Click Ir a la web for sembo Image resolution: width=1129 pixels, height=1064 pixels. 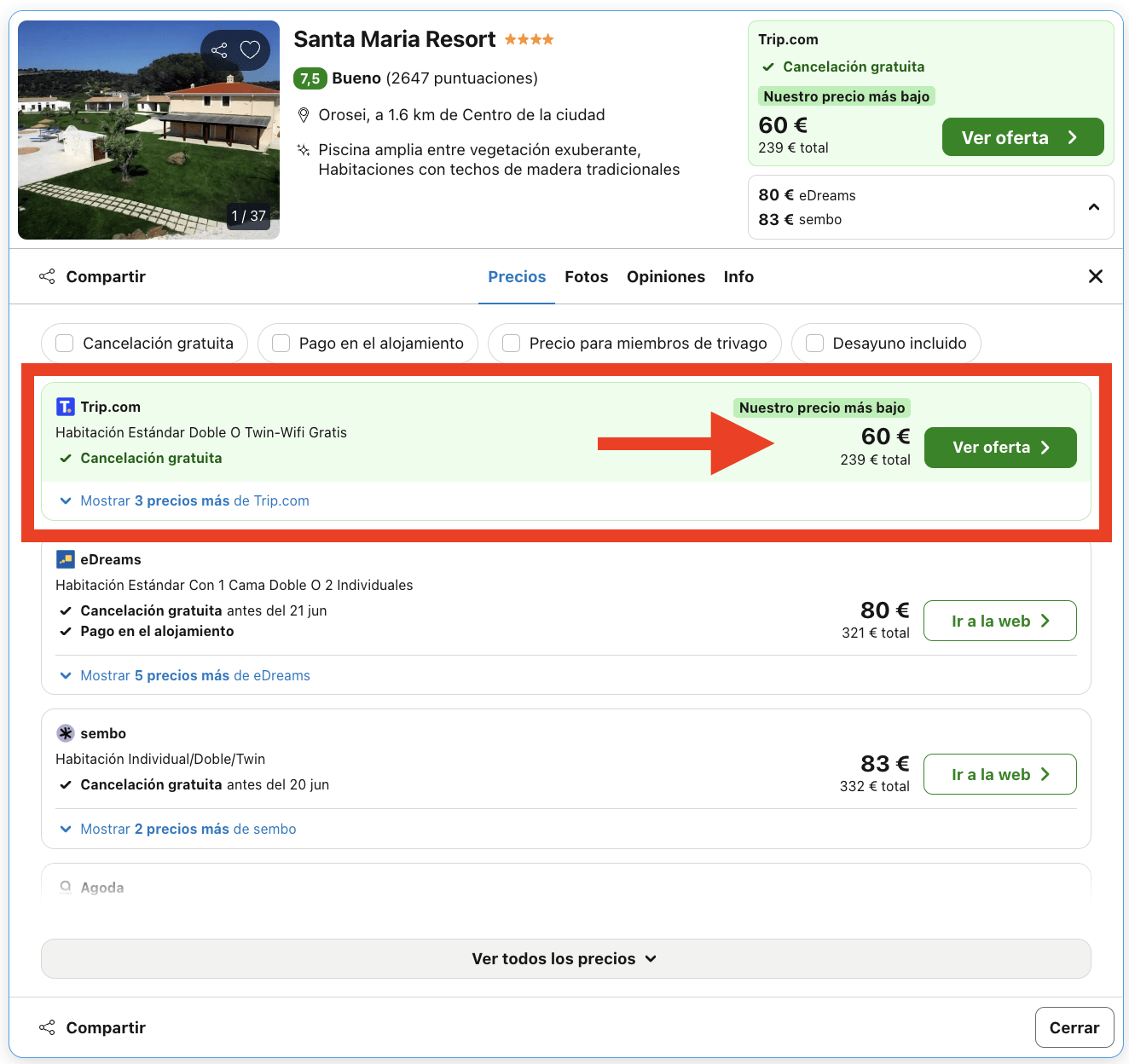[x=999, y=774]
